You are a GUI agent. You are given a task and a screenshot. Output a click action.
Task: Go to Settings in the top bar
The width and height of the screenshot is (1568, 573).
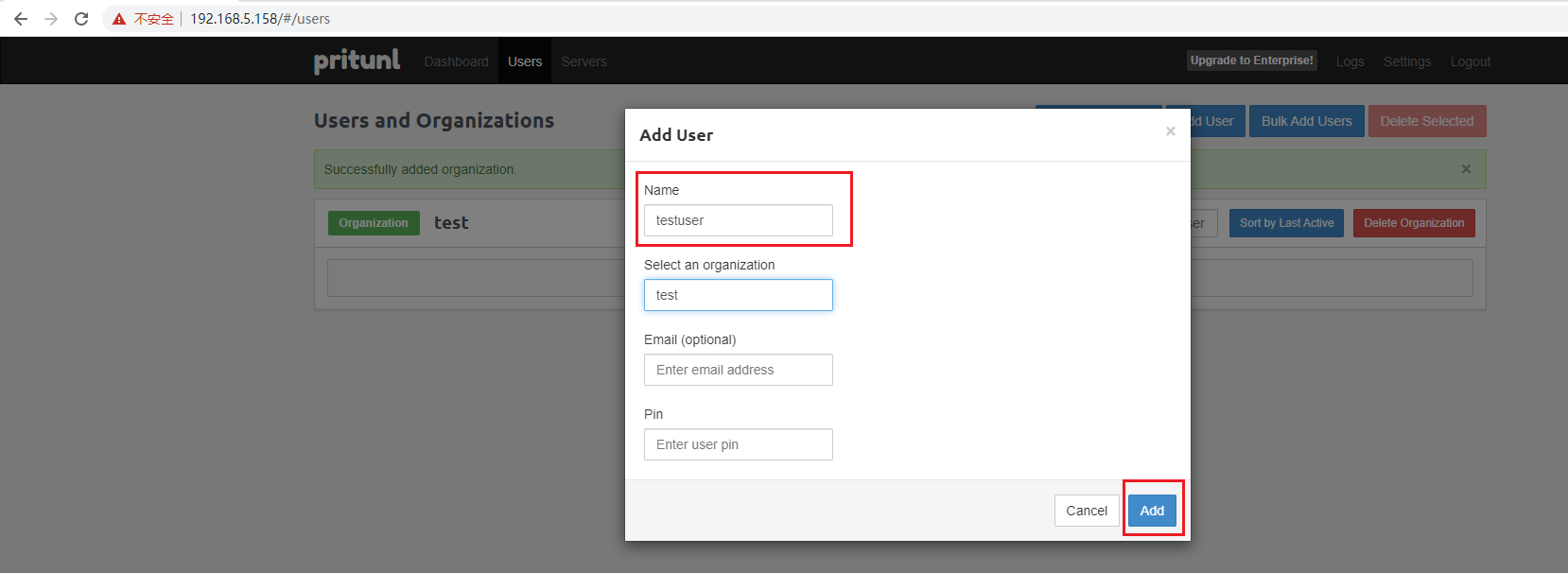point(1407,61)
